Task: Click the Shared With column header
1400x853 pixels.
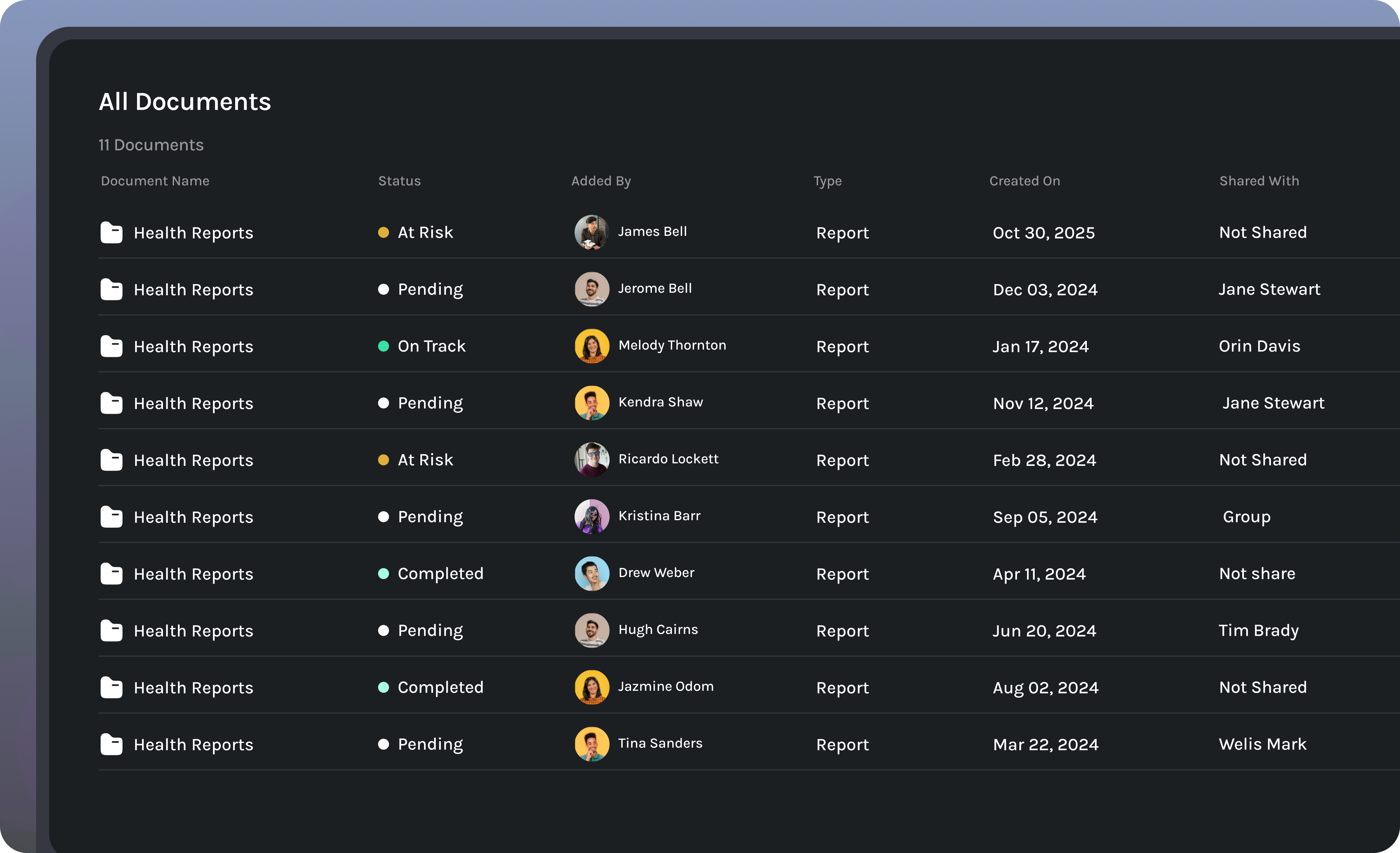Action: pos(1259,180)
